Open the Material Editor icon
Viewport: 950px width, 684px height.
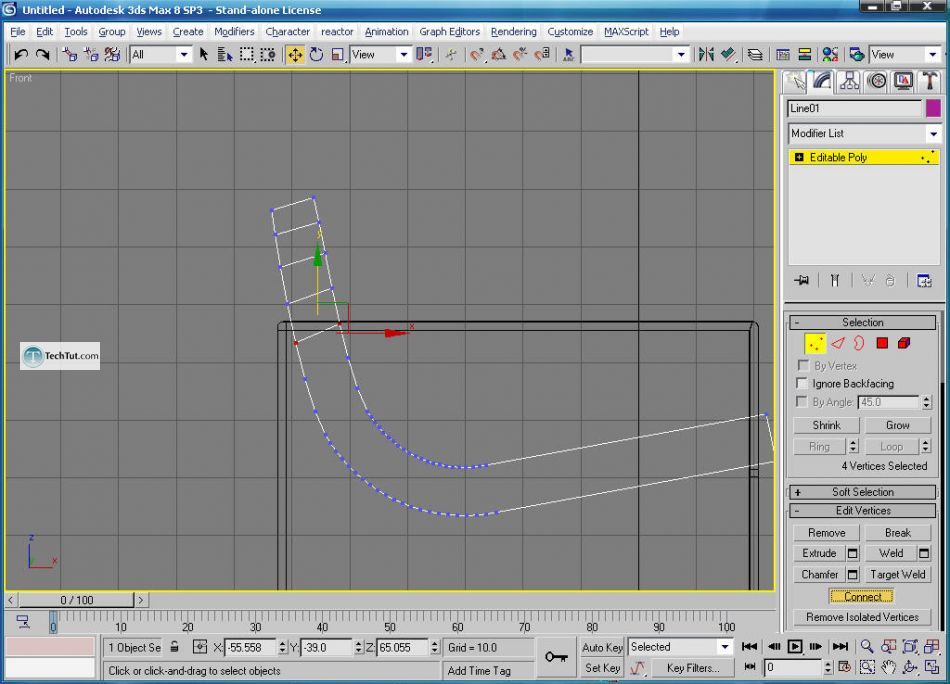(830, 55)
